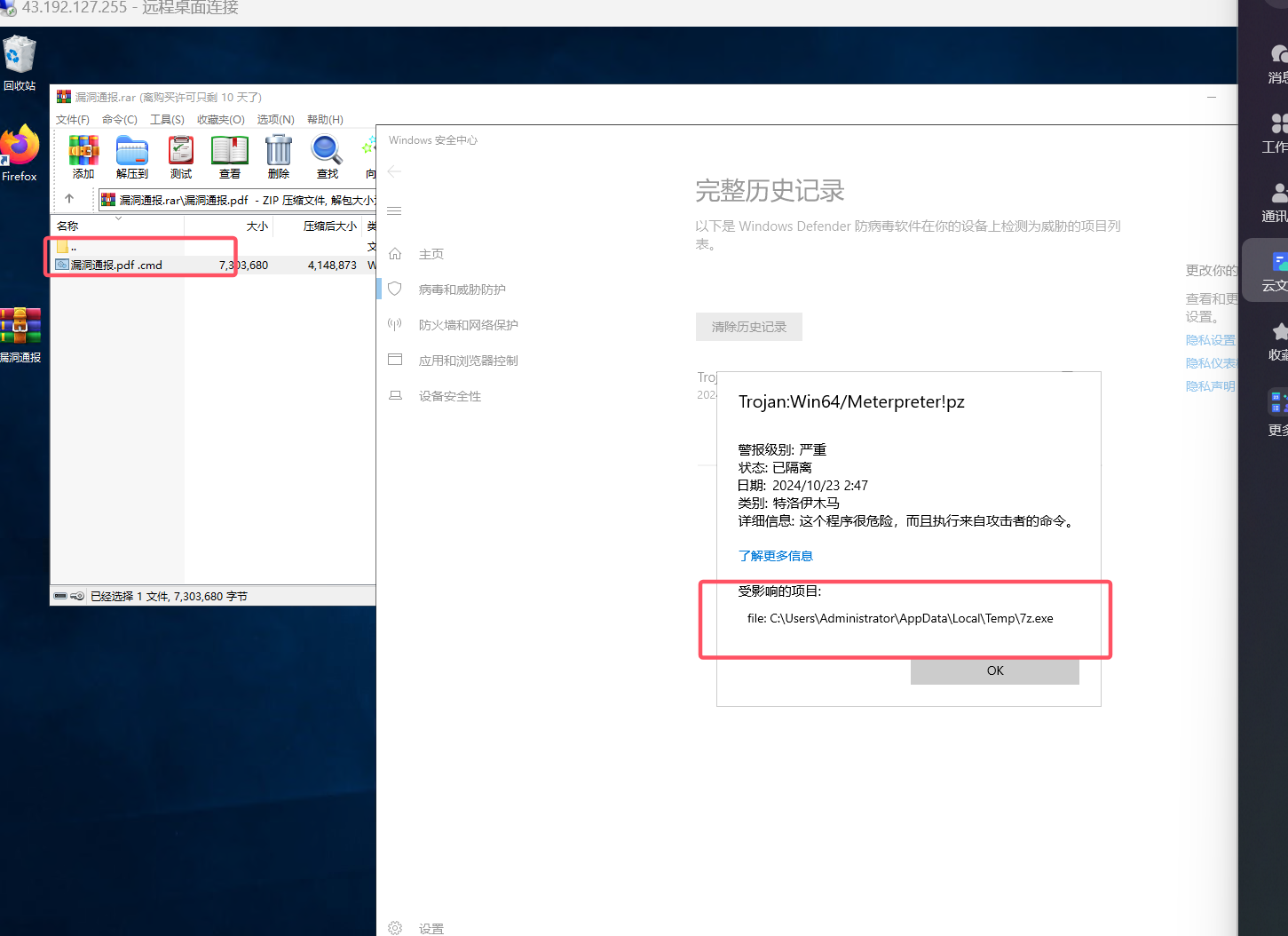The image size is (1288, 936).
Task: Click the WinRAR Find (查找) magnifier icon
Action: (327, 150)
